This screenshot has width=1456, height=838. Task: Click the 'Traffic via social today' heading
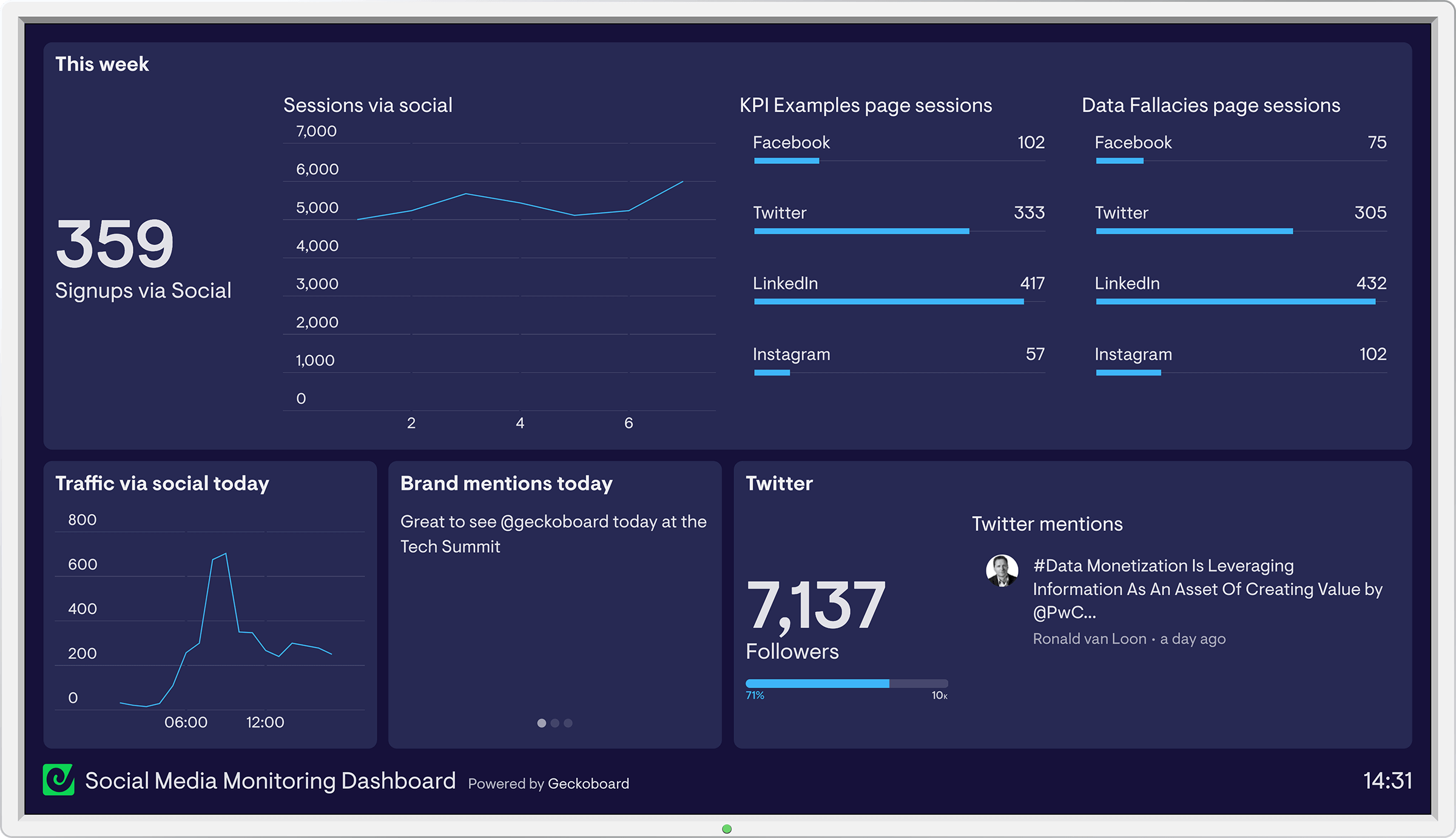point(162,484)
